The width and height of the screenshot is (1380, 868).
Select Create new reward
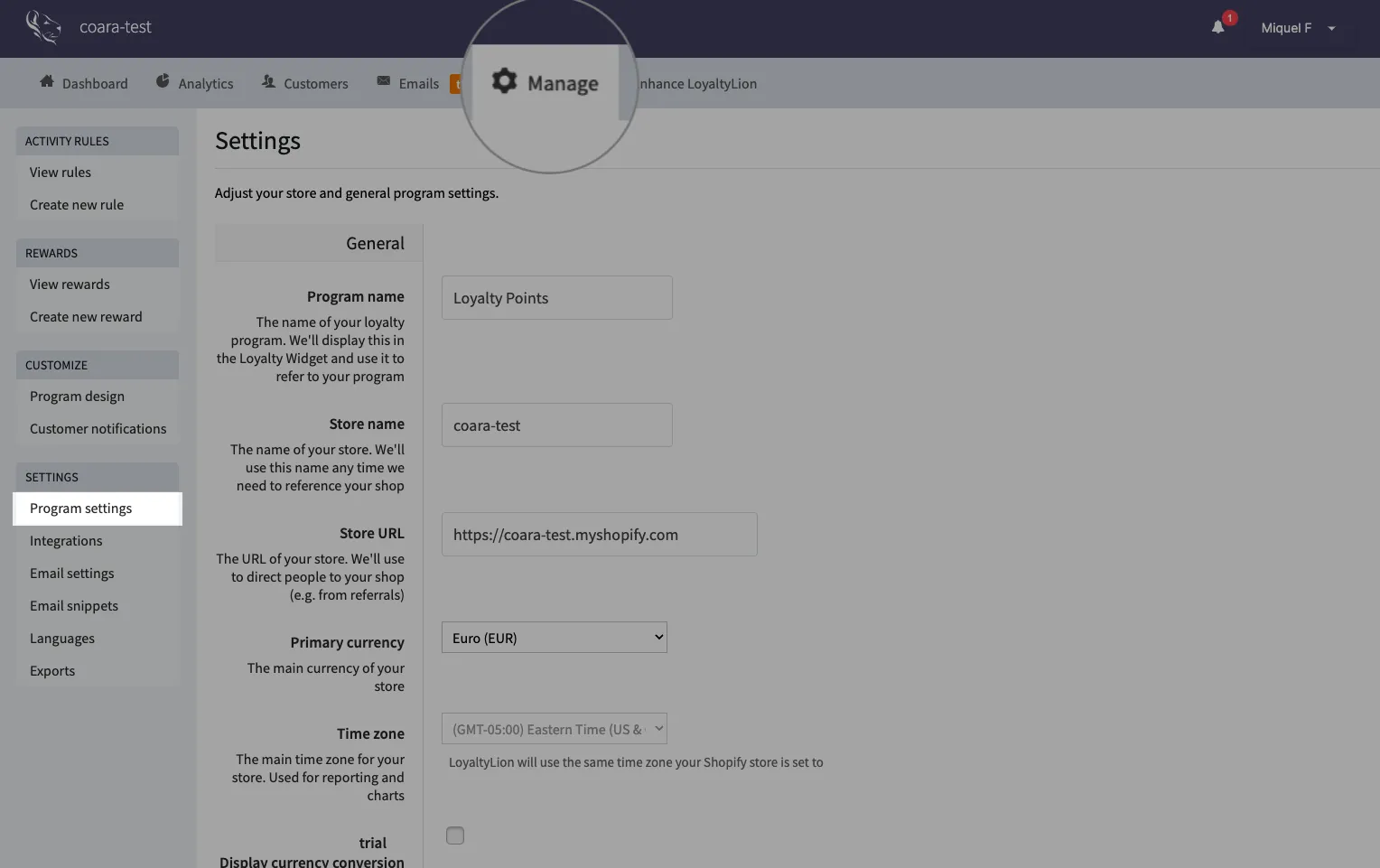coord(86,317)
